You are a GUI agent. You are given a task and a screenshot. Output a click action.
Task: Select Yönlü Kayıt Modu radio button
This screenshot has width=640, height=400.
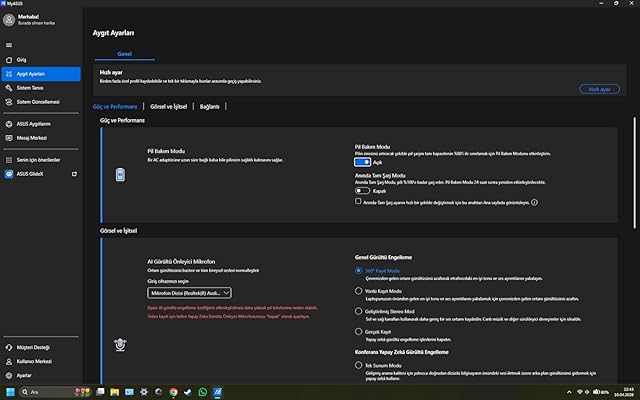[x=358, y=291]
